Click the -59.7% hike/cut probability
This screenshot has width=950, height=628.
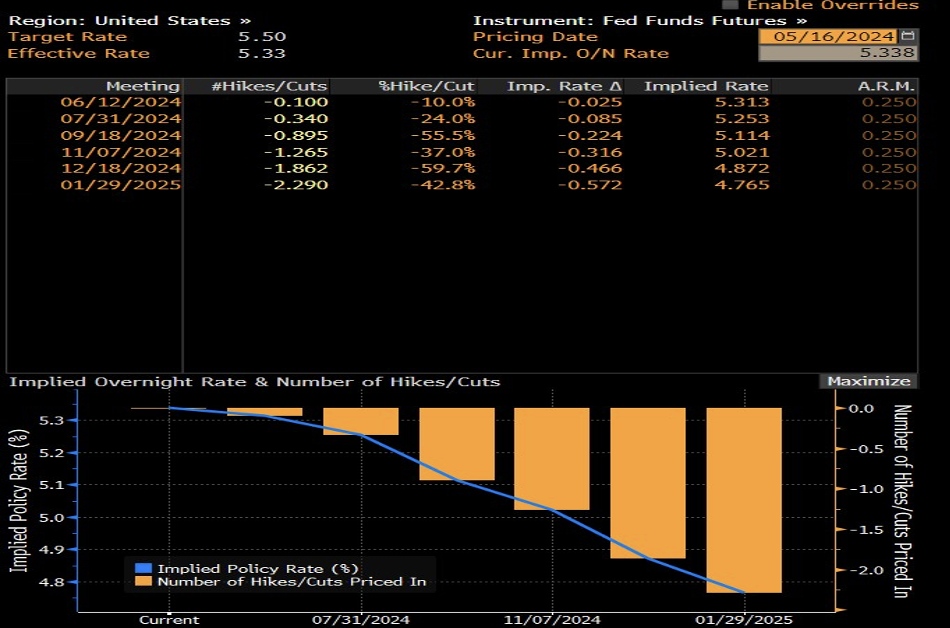pos(443,168)
